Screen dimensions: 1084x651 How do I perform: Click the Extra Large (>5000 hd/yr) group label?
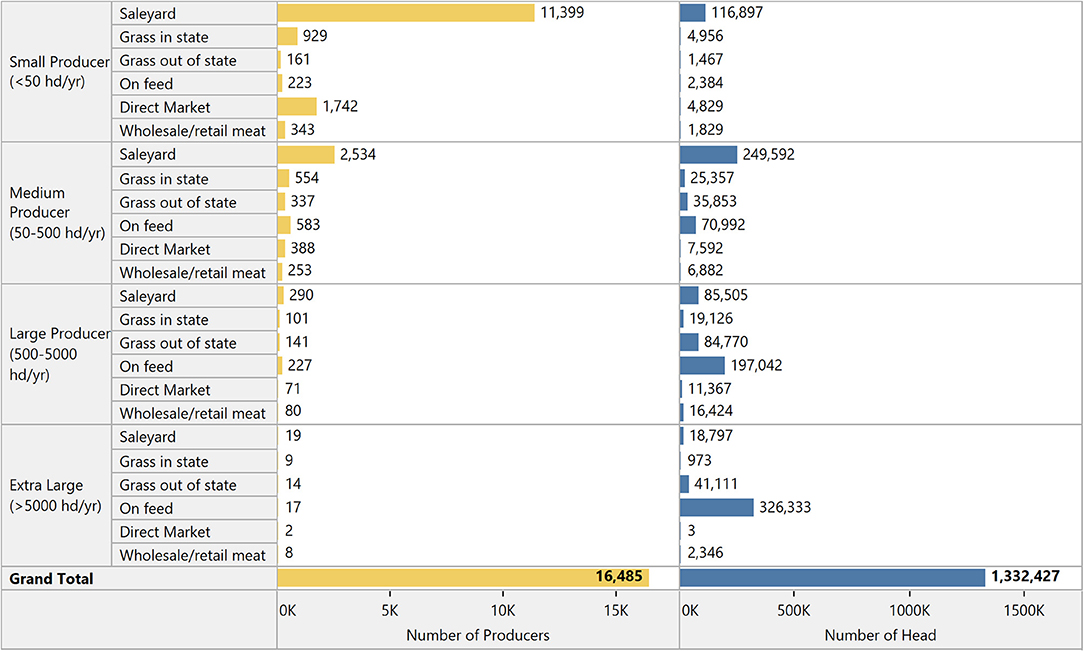point(55,496)
